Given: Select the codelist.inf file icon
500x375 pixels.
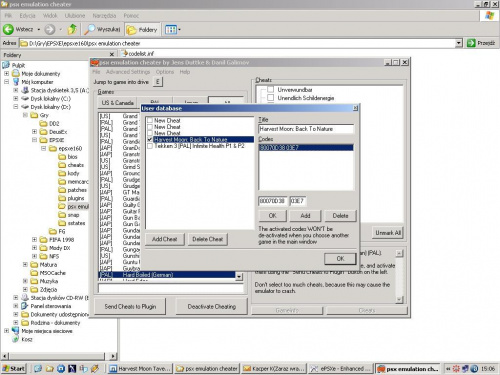Looking at the screenshot, I should tap(125, 53).
